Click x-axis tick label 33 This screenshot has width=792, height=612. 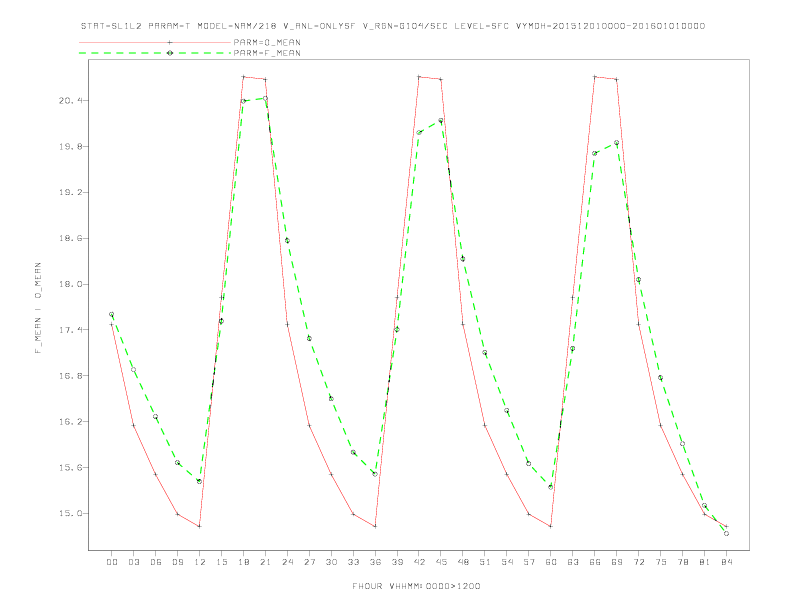point(353,562)
